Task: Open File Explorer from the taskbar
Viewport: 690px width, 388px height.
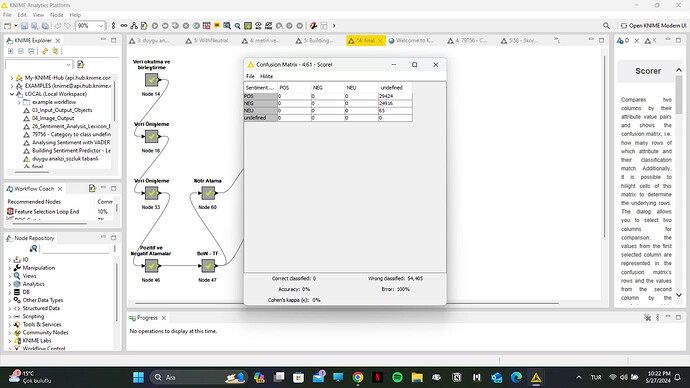Action: click(x=417, y=377)
